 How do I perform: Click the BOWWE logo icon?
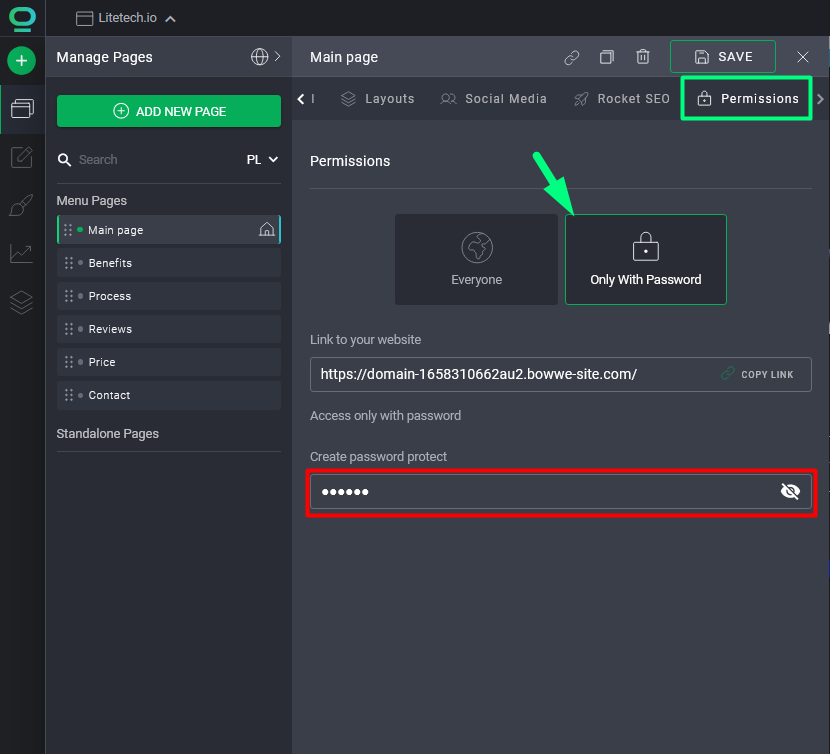[22, 18]
